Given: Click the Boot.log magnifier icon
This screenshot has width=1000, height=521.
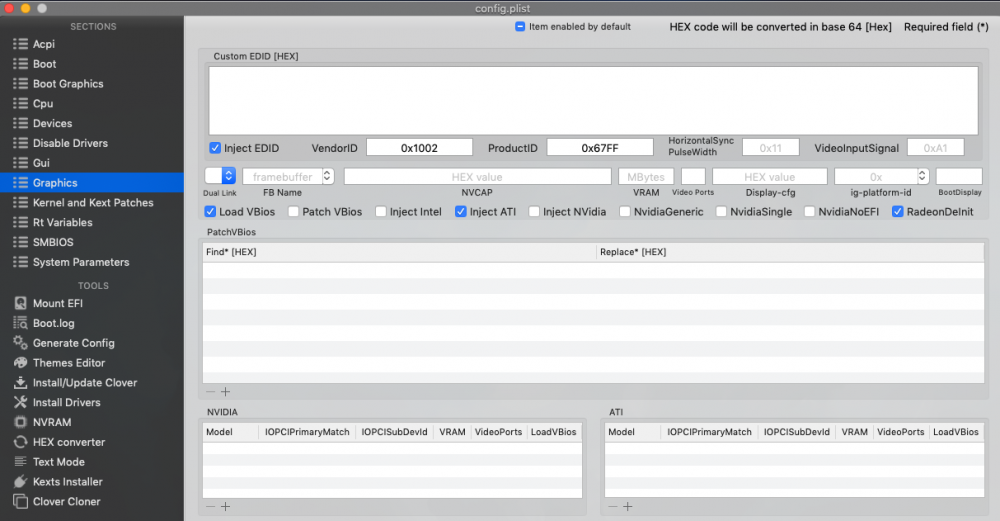Looking at the screenshot, I should (x=20, y=323).
